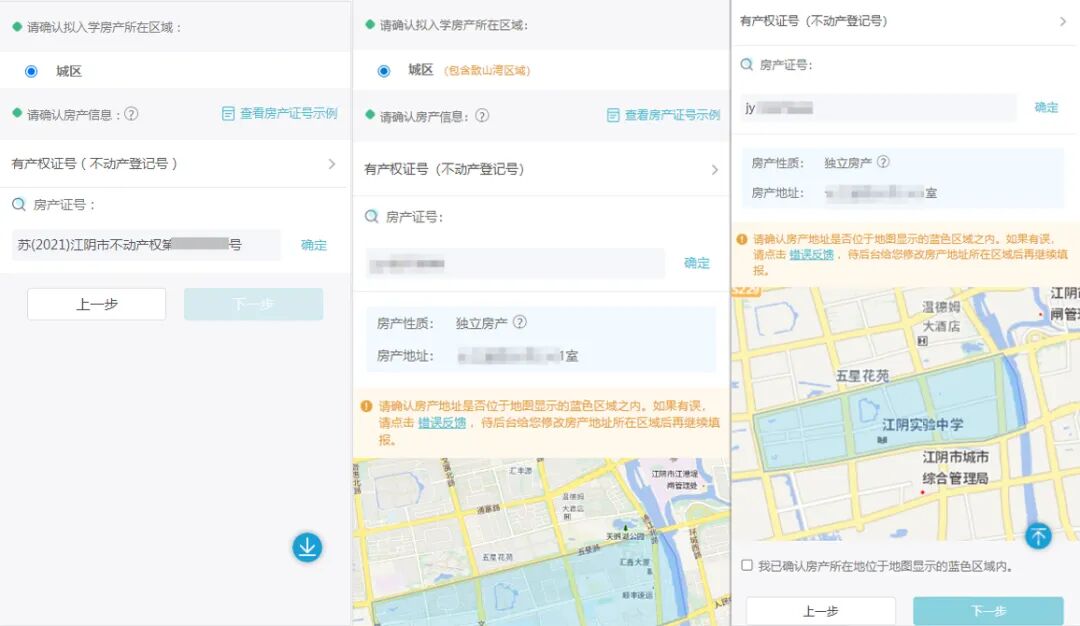Expand 有产权证号 row chevron in left panel
Screen dimensions: 1080x626
click(x=332, y=164)
